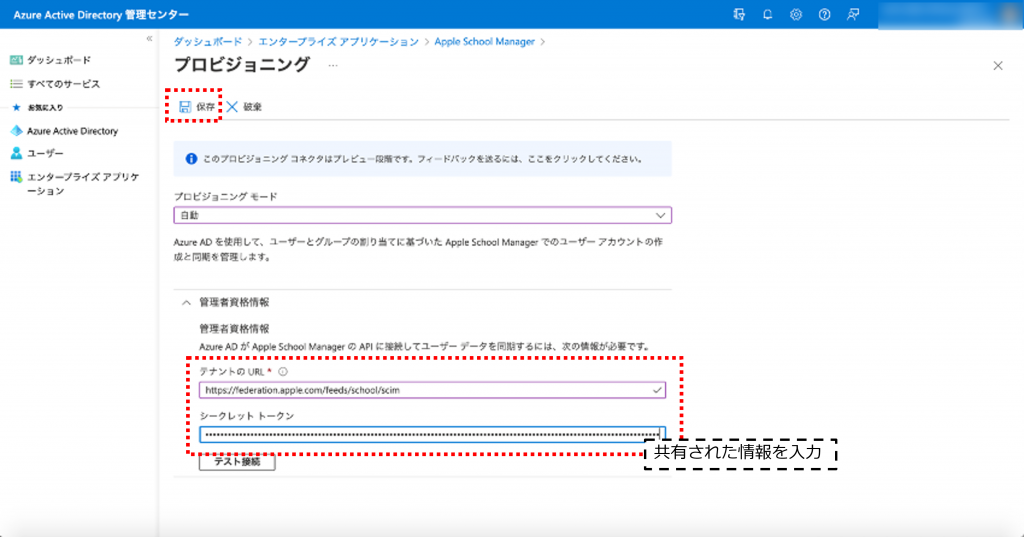Click the account area in top right

(x=950, y=14)
